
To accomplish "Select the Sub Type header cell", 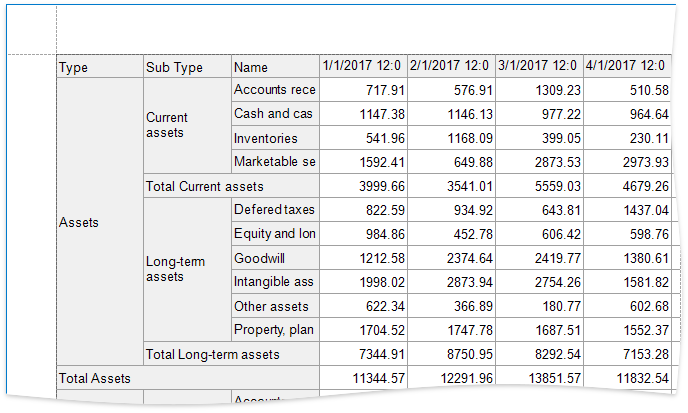I will [x=187, y=67].
